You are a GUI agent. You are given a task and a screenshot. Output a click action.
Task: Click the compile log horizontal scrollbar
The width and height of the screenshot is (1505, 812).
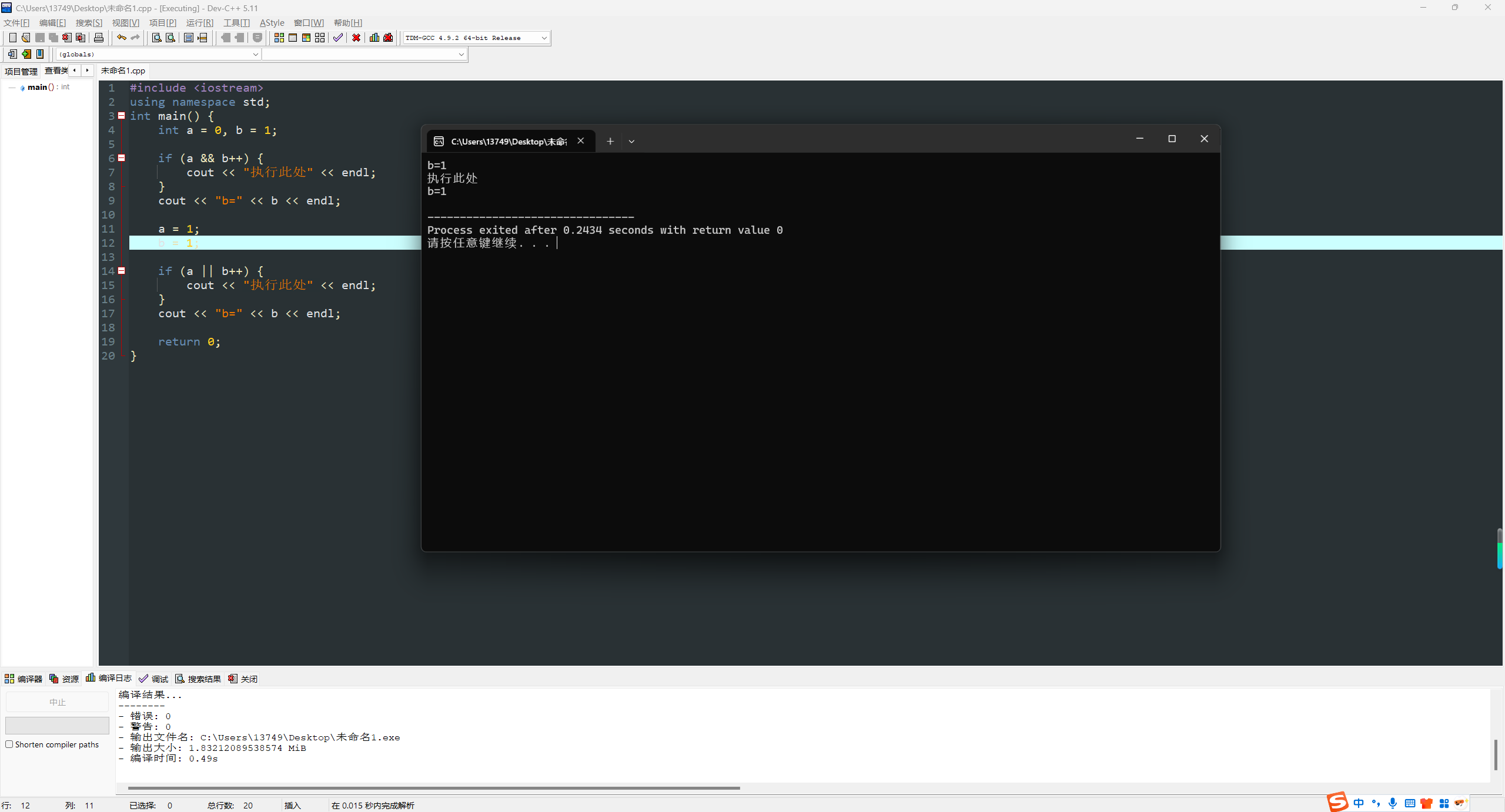(x=433, y=787)
